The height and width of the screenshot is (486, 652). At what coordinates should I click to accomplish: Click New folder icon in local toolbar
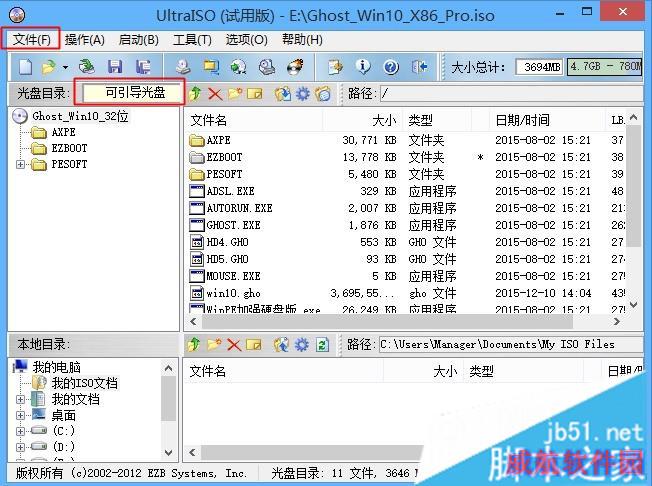tap(214, 345)
